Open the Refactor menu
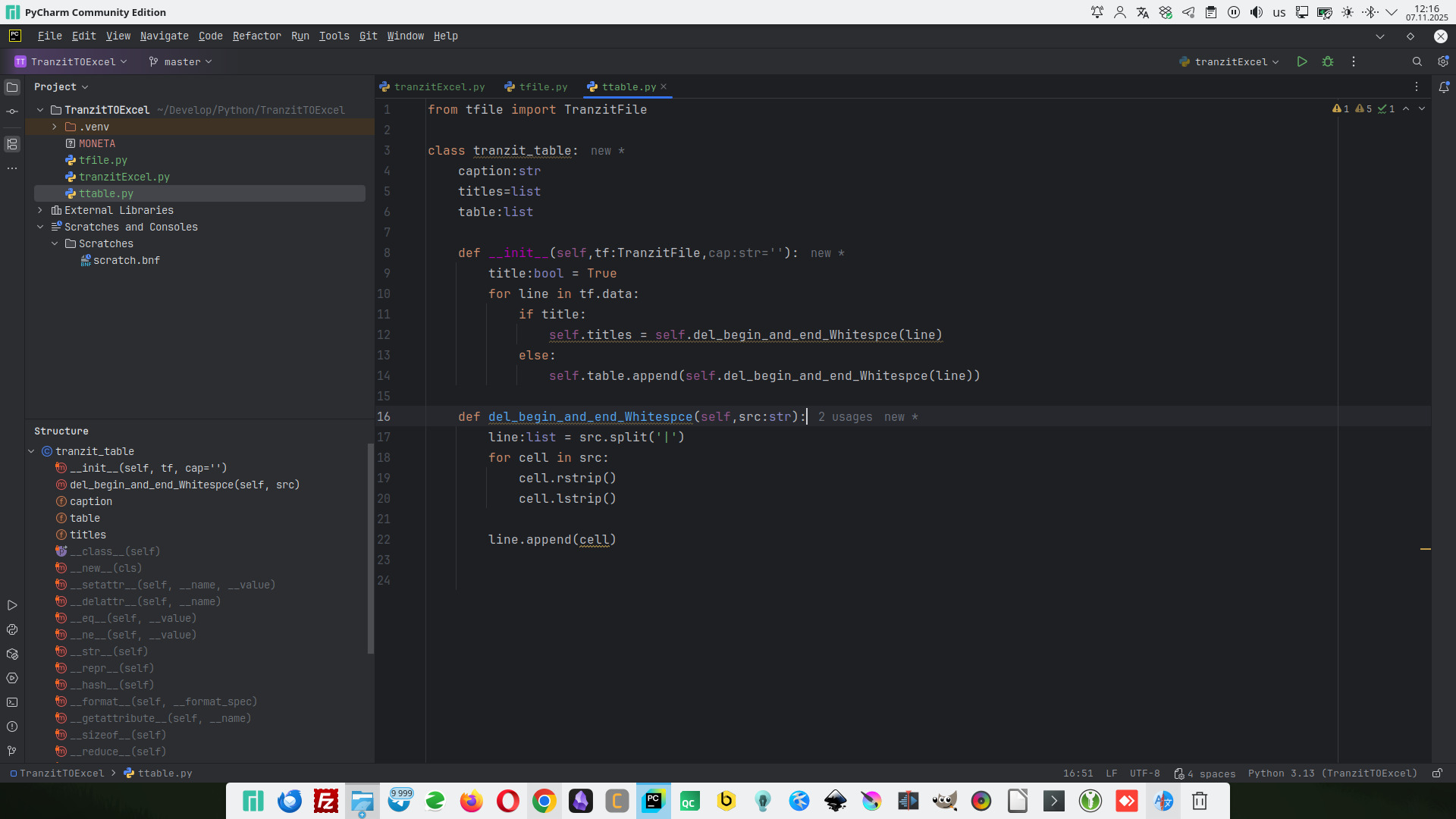Viewport: 1456px width, 819px height. coord(256,36)
